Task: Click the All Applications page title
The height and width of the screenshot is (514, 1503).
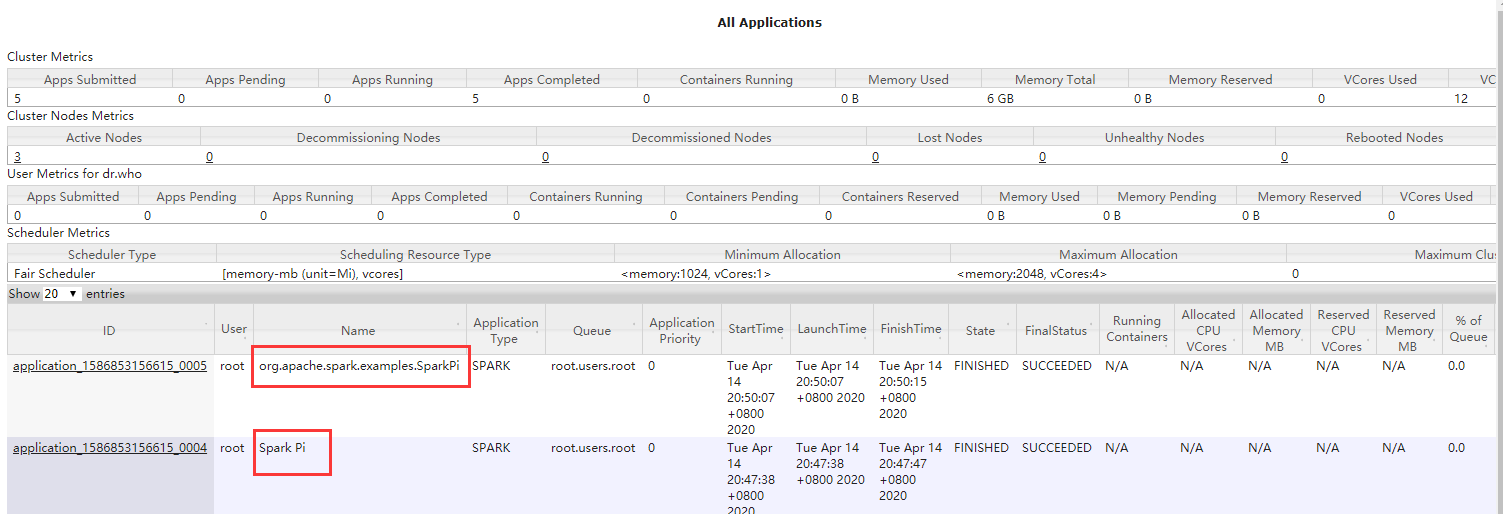Action: (769, 22)
